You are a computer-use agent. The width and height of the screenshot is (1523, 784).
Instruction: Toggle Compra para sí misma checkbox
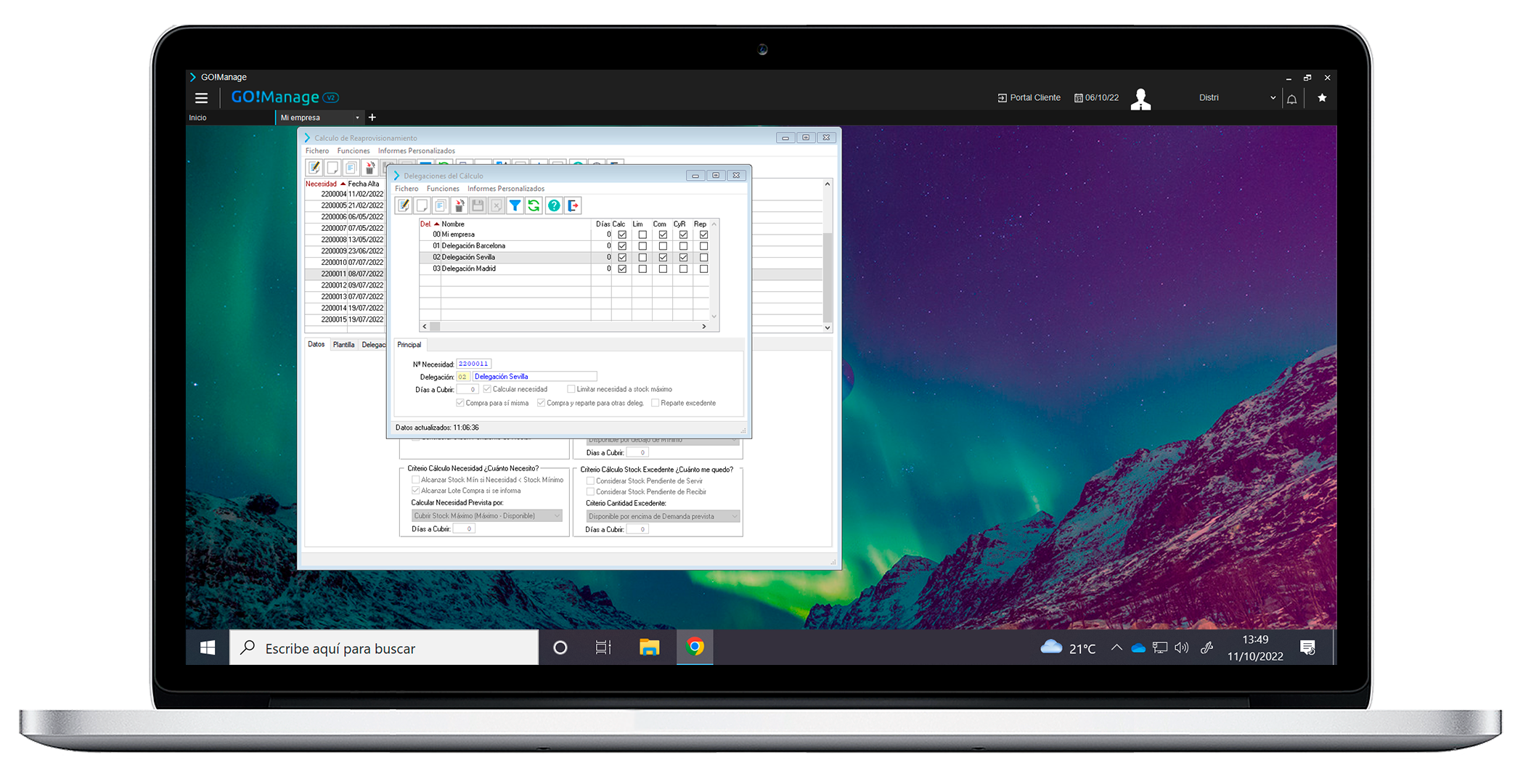[460, 404]
